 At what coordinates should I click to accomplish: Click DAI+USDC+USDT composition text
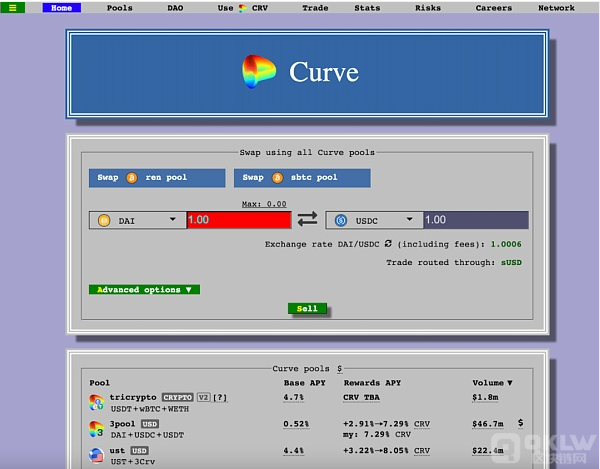tap(147, 435)
